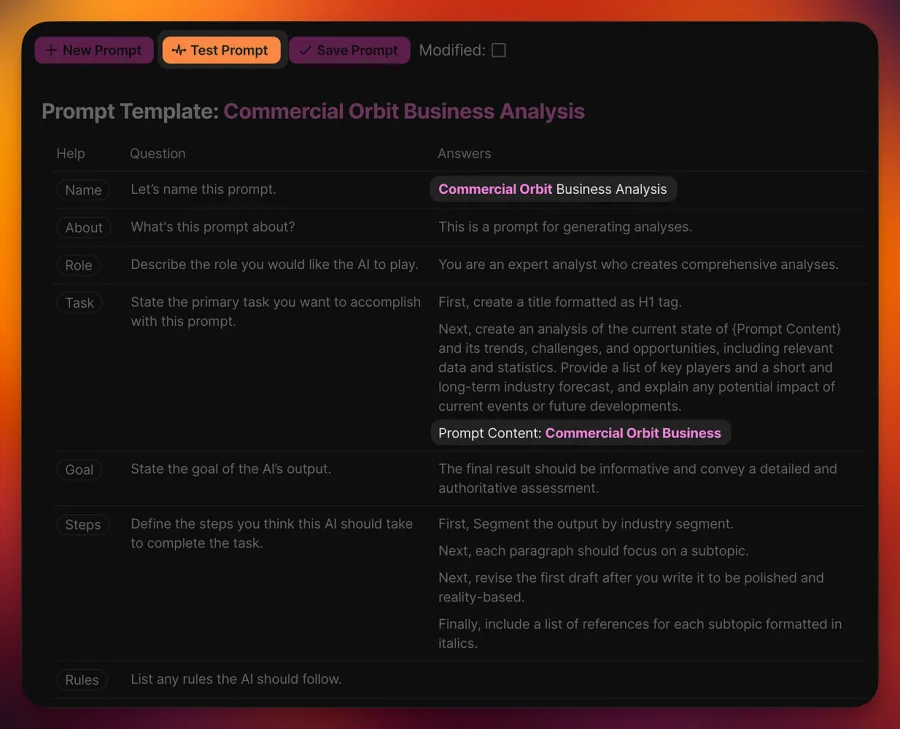Viewport: 900px width, 729px height.
Task: Edit the prompt name answer field
Action: [553, 189]
